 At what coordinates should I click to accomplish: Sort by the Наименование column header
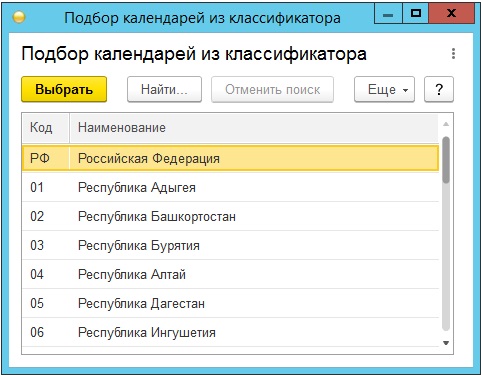pyautogui.click(x=254, y=128)
